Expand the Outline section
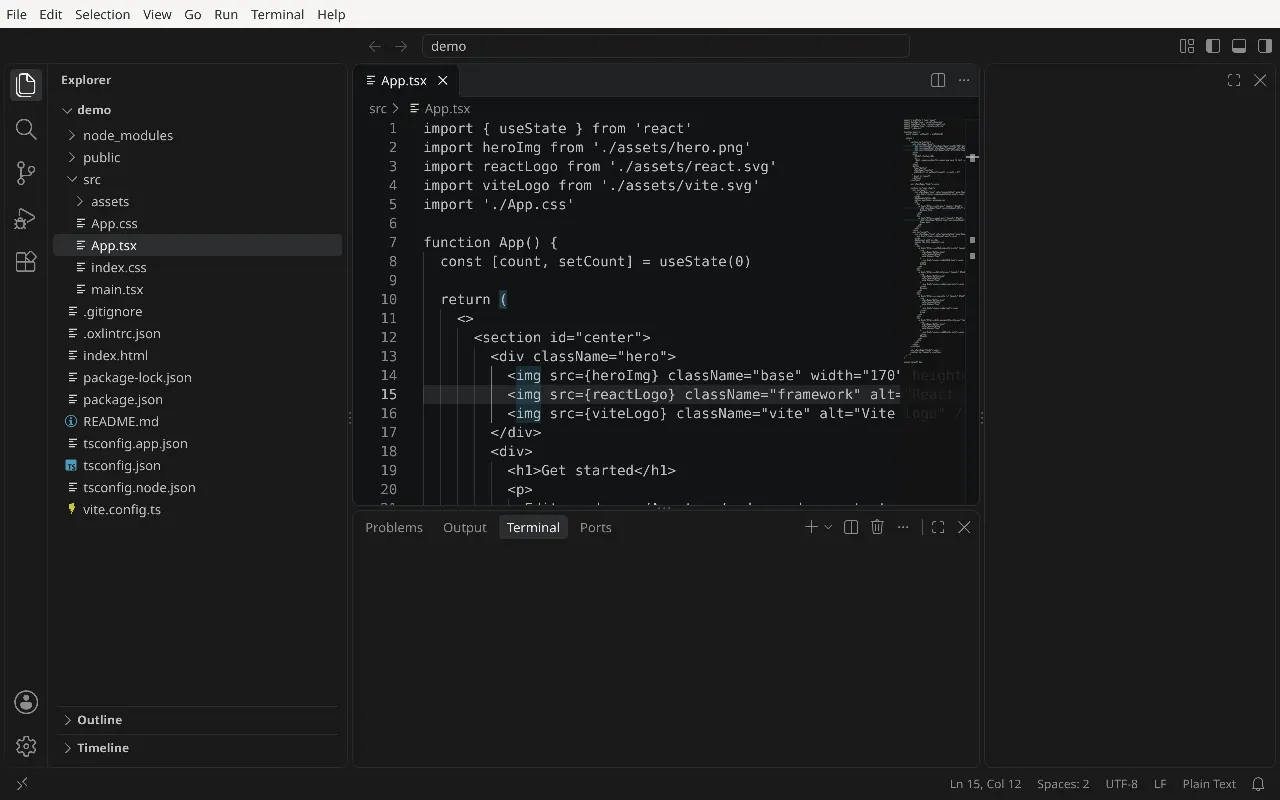The width and height of the screenshot is (1280, 800). 197,720
